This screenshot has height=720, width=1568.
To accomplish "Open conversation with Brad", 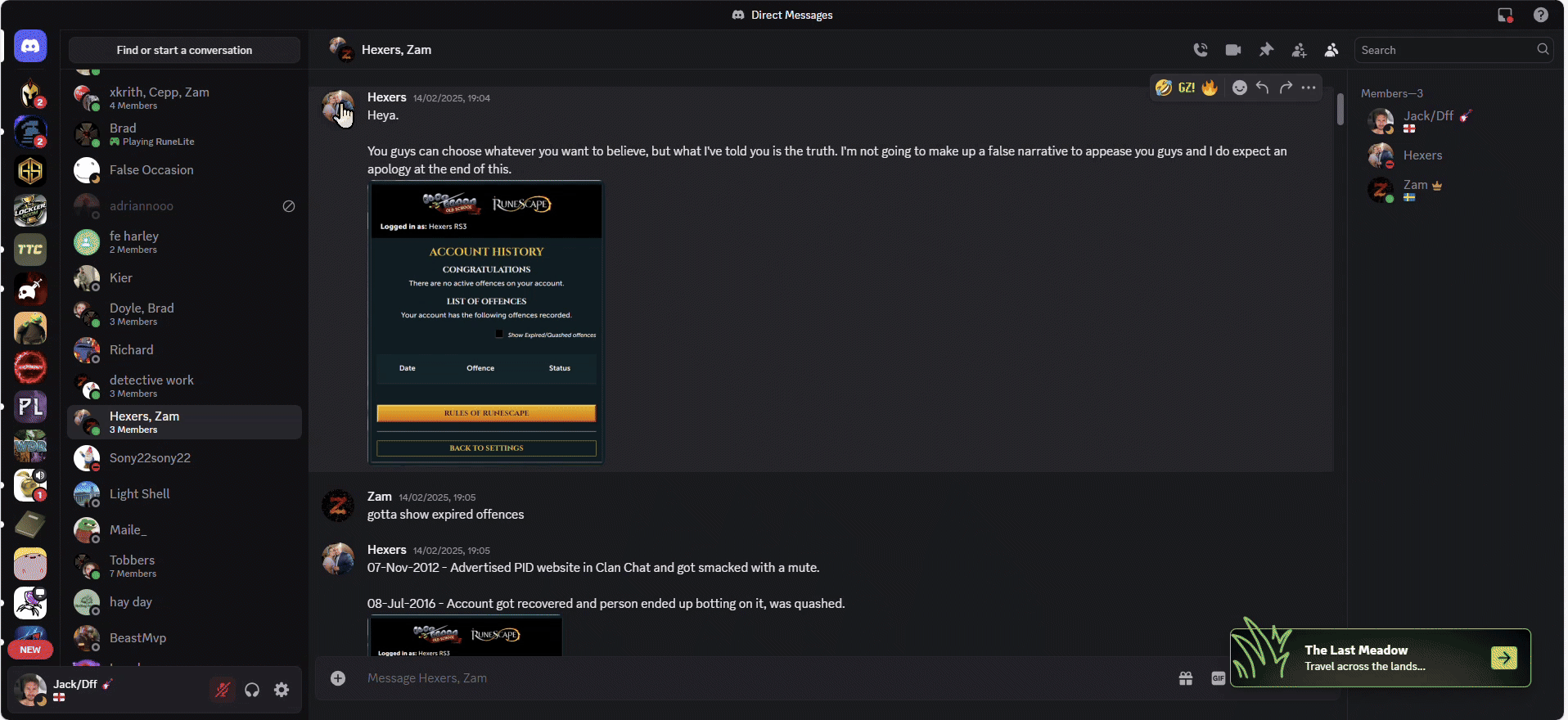I will (x=184, y=134).
